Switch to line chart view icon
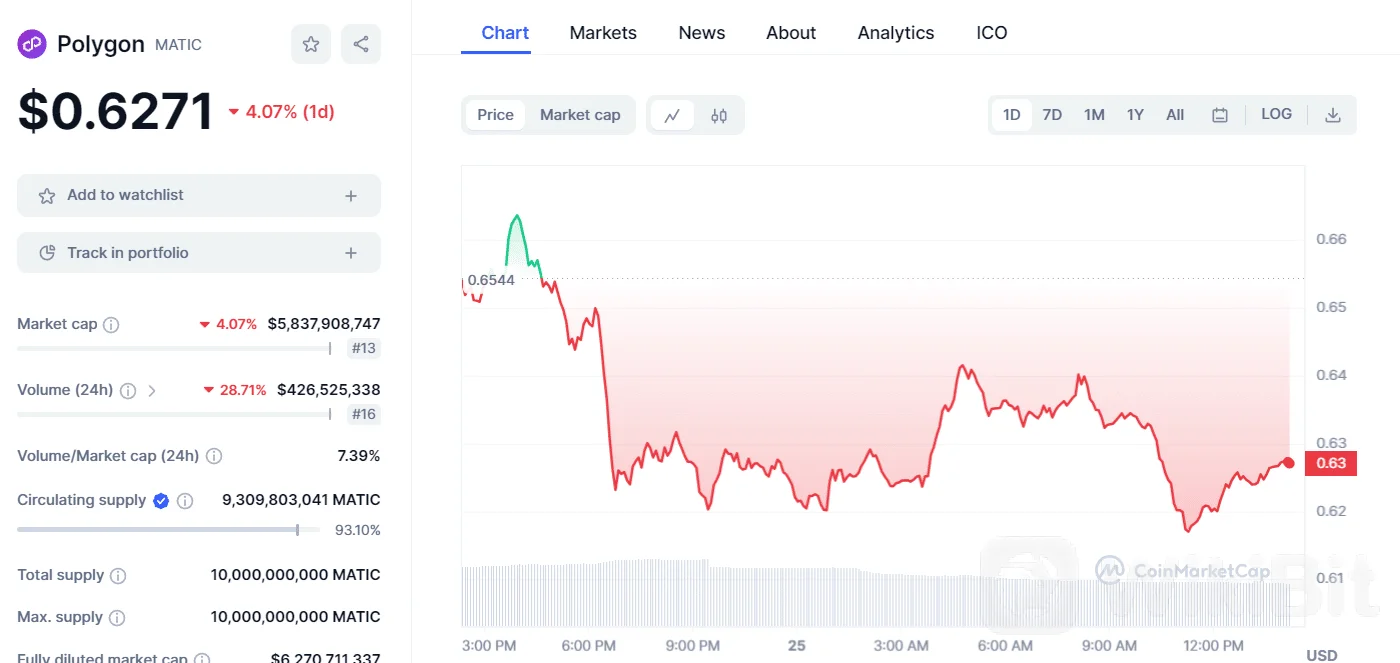Screen dimensions: 1400x663 tap(672, 115)
